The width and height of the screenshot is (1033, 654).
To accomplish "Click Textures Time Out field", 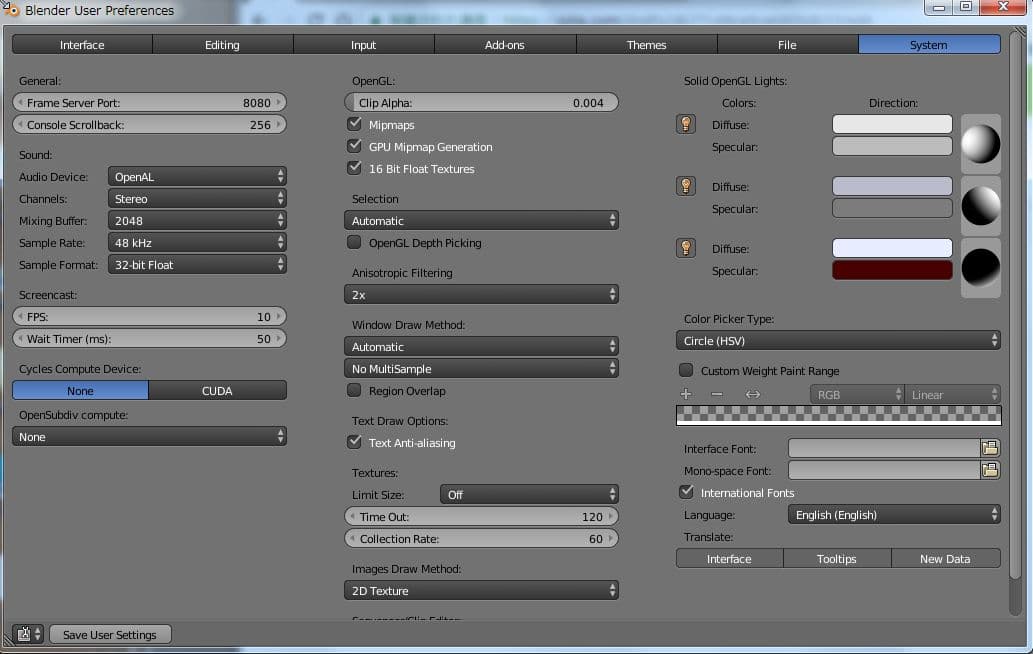I will click(x=481, y=516).
